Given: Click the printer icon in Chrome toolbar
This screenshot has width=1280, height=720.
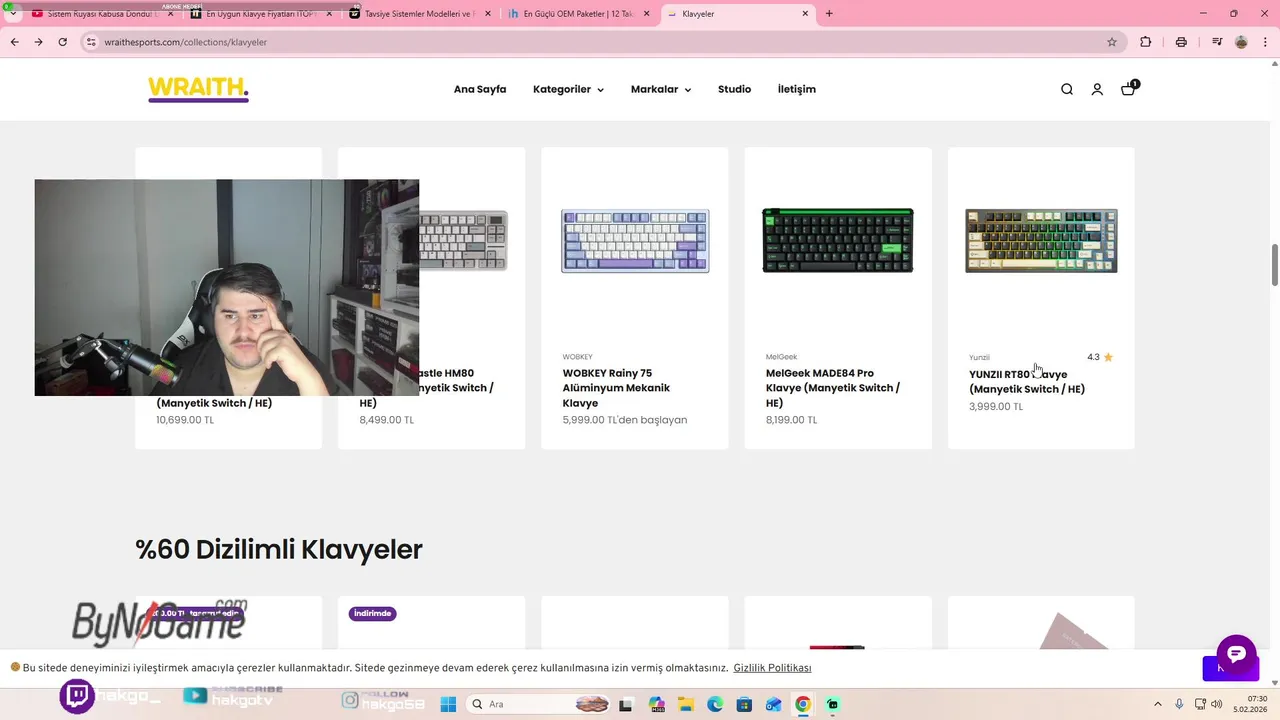Looking at the screenshot, I should (1181, 42).
